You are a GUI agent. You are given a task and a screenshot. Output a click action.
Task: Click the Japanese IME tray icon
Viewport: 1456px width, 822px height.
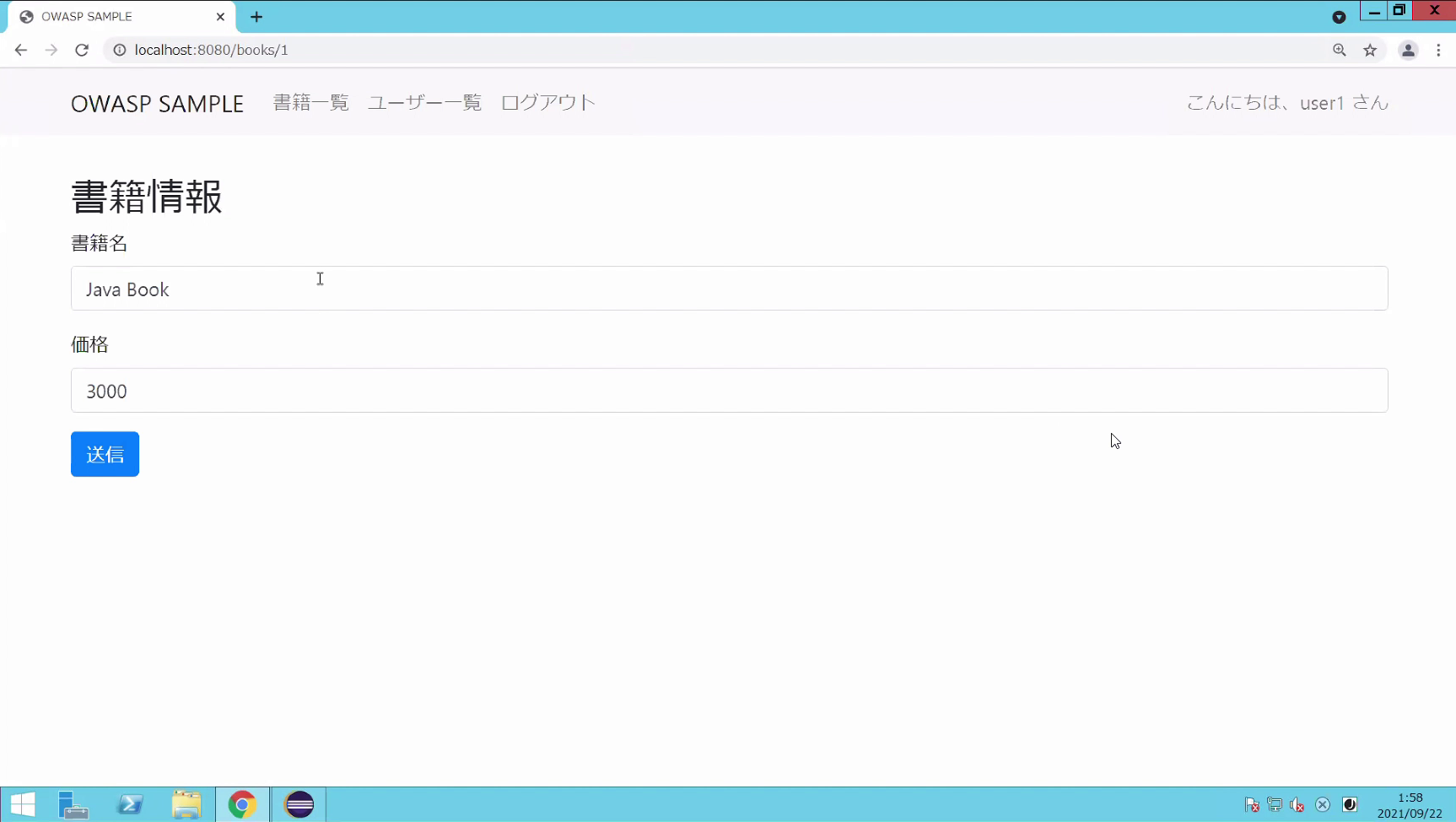[x=1350, y=805]
